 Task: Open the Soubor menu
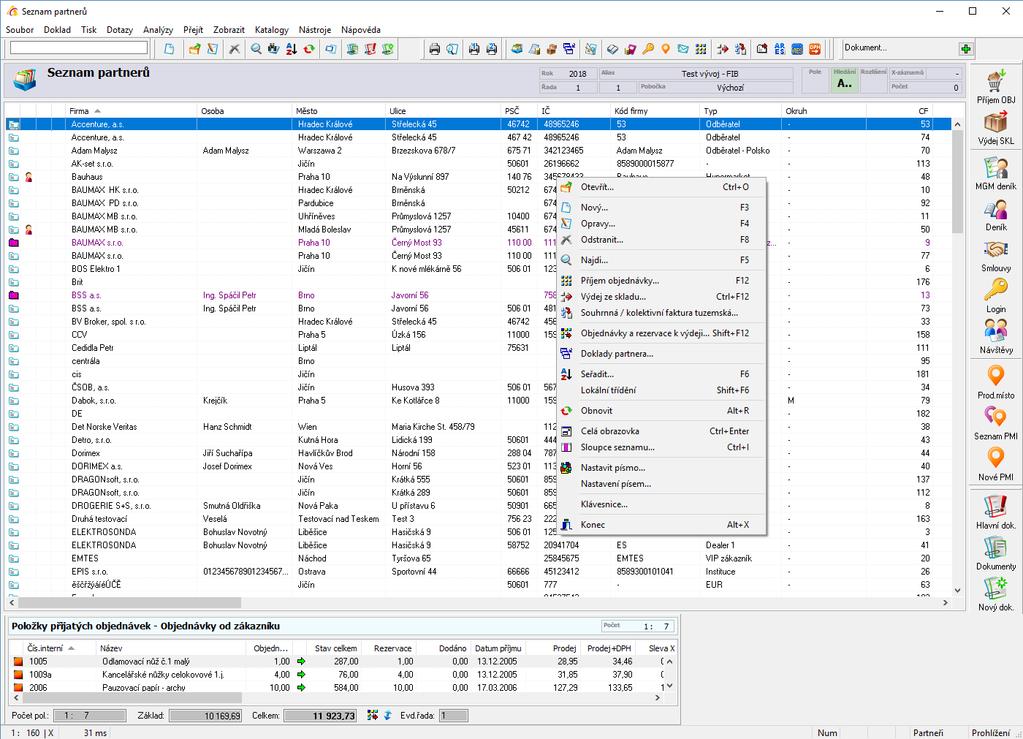click(20, 29)
